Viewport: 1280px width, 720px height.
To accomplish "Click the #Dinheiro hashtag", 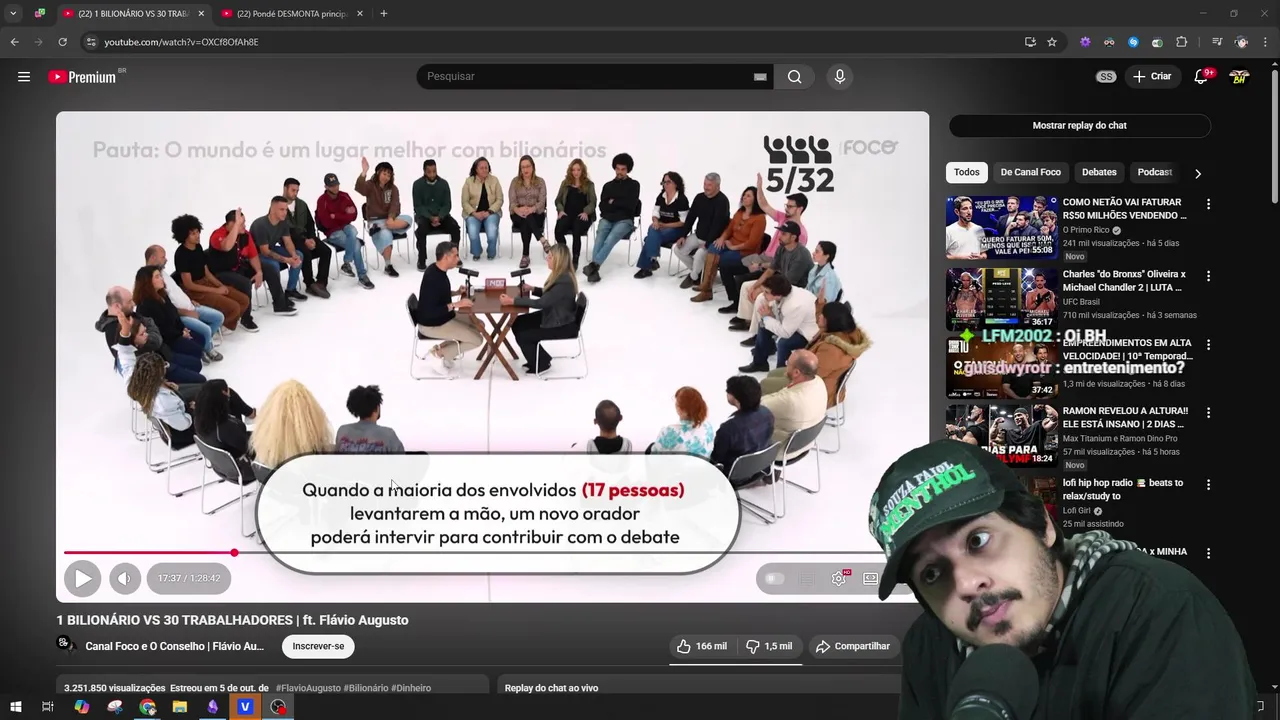I will (x=411, y=688).
